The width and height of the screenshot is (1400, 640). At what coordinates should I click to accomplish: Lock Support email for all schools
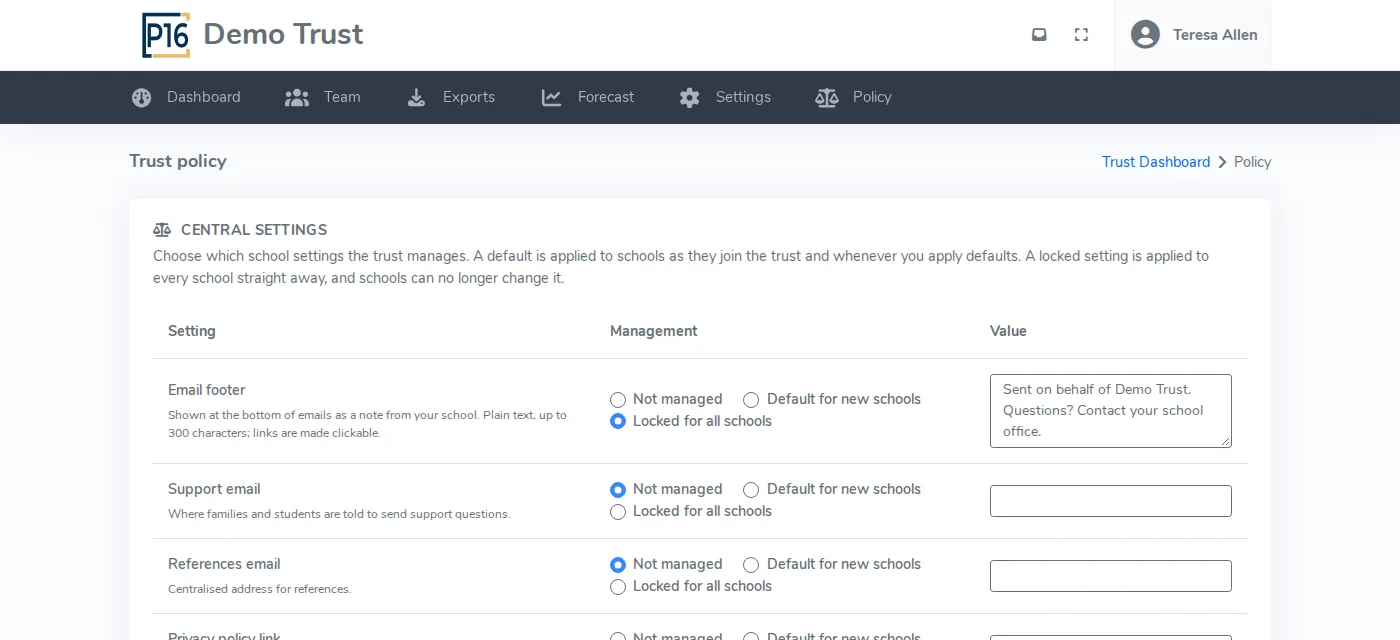618,512
